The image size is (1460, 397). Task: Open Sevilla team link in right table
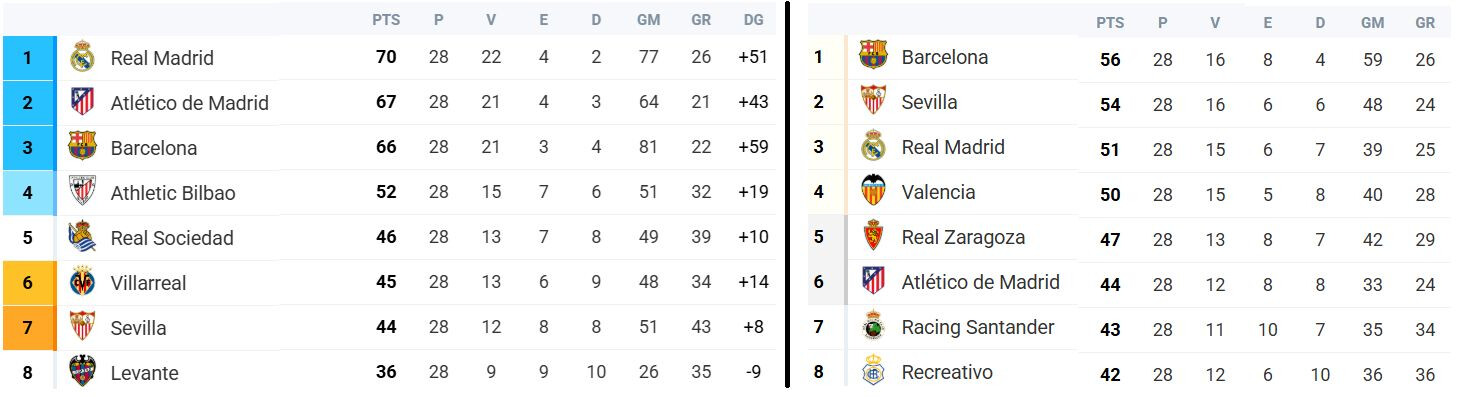929,102
